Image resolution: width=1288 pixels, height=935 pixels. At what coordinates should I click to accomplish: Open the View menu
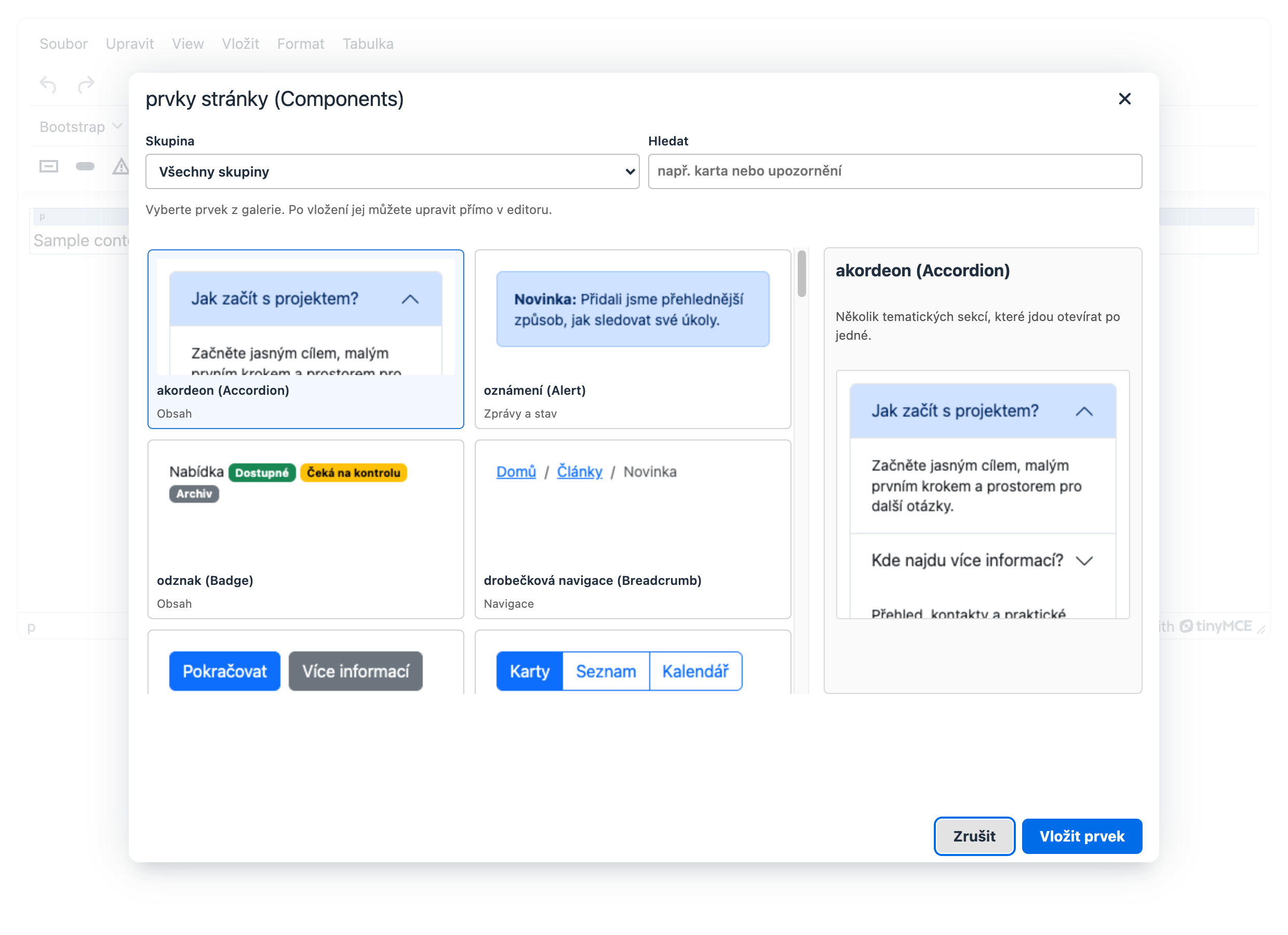click(x=188, y=44)
